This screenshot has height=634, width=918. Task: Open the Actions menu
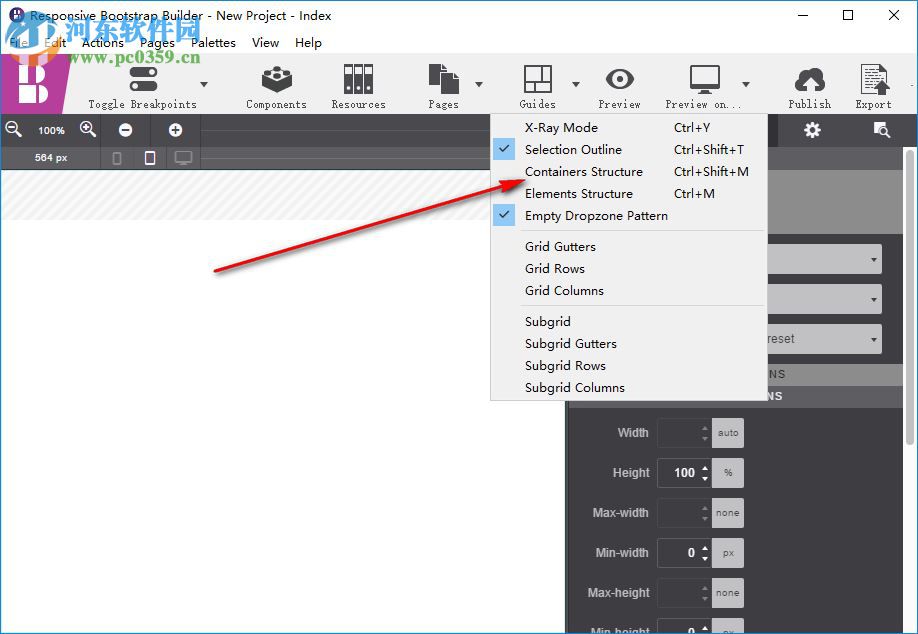[102, 43]
